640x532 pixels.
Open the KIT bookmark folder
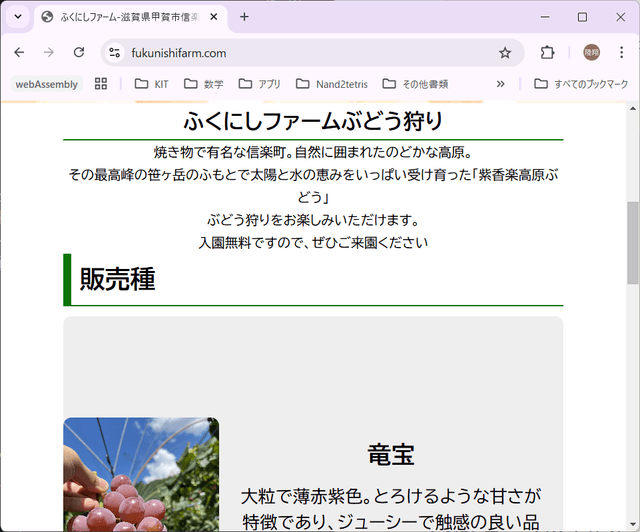151,84
